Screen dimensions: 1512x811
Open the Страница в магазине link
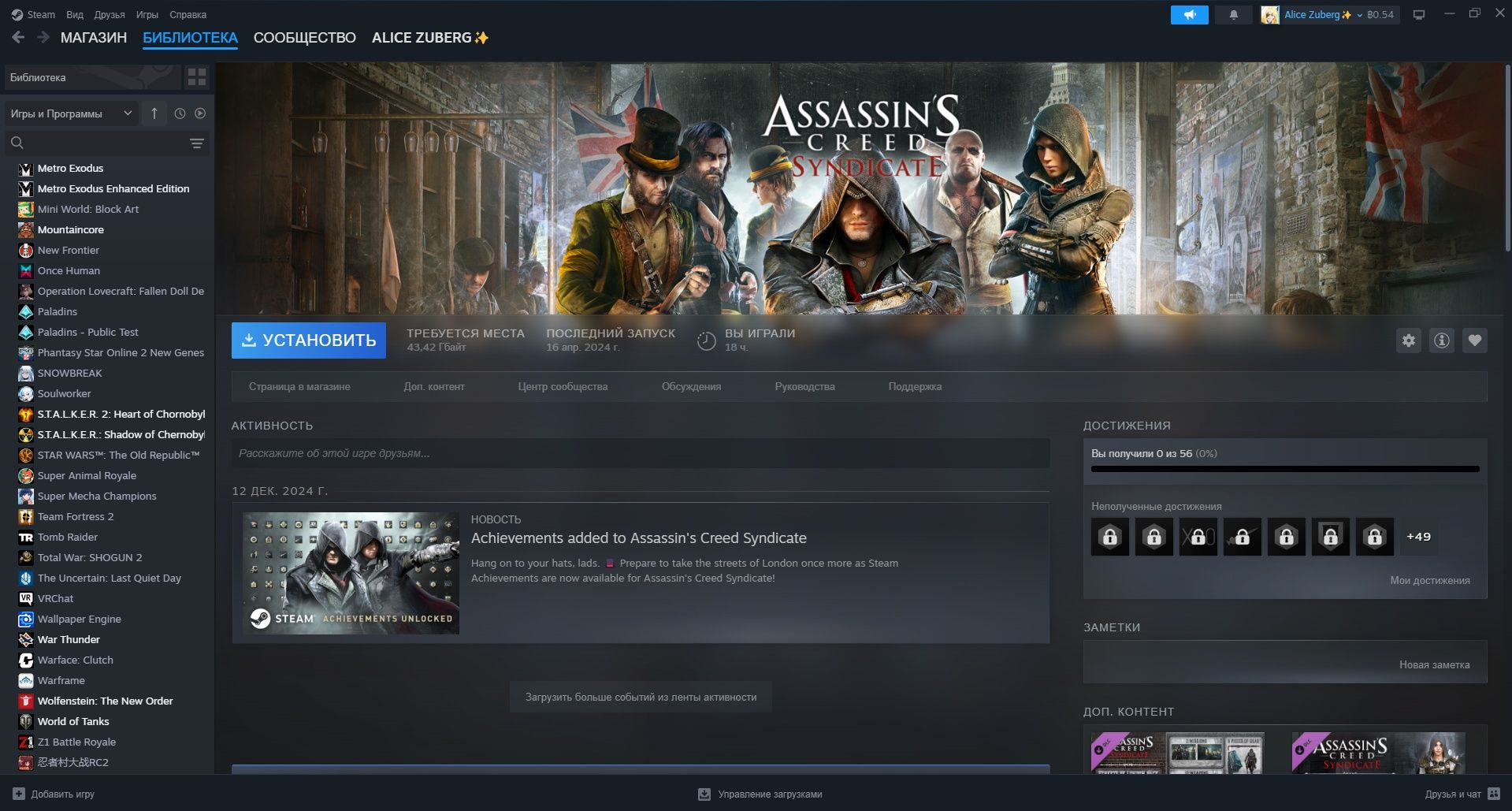click(x=299, y=387)
